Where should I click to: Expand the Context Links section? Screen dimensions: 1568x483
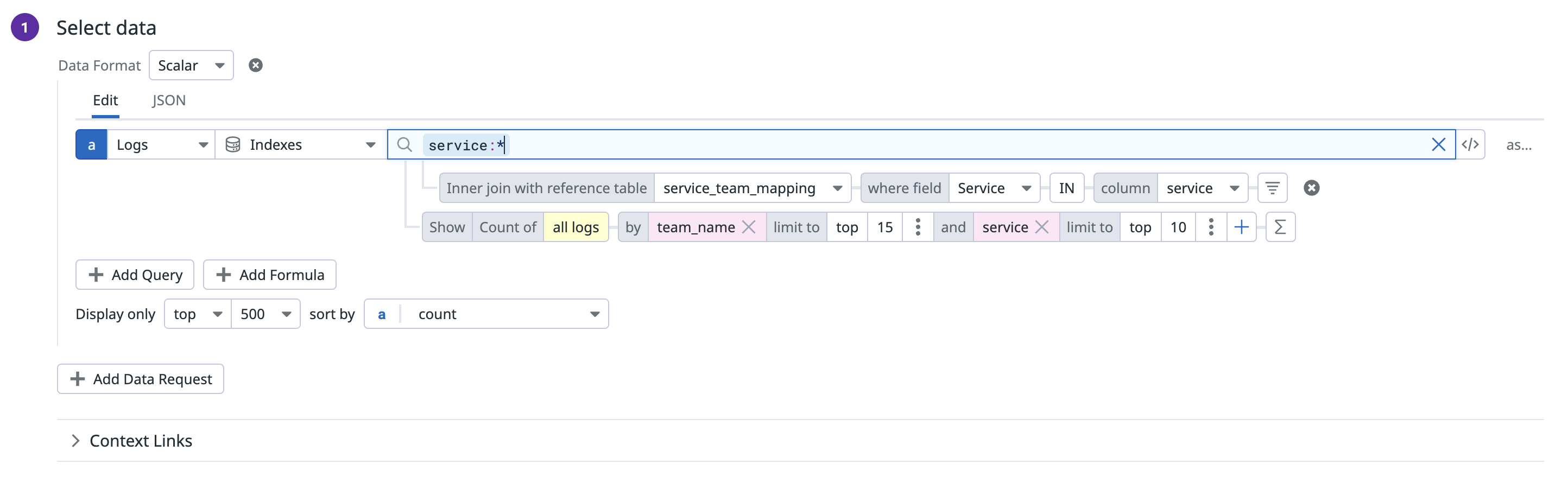tap(75, 441)
